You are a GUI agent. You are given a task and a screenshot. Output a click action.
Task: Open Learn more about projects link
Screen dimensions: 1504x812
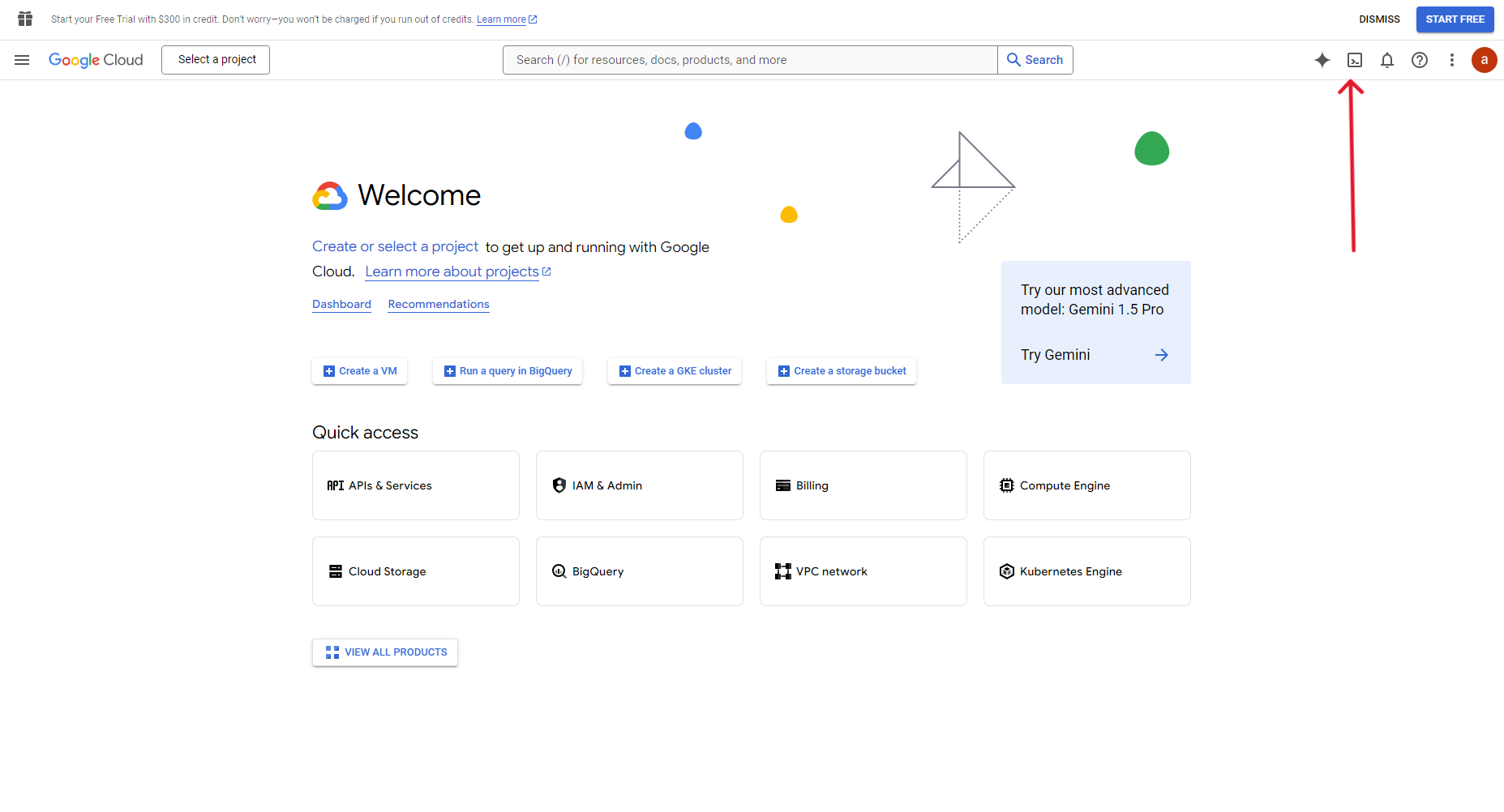[458, 271]
